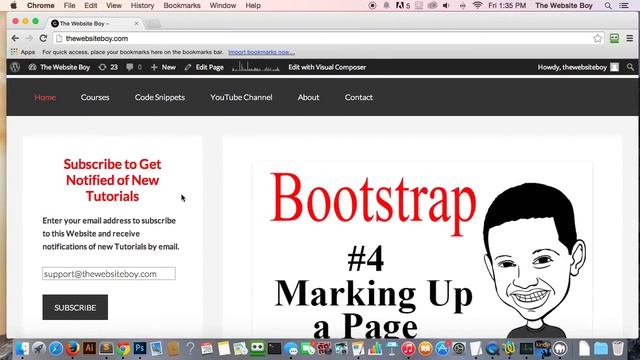Click the email address input field
This screenshot has height=360, width=640.
click(x=109, y=273)
